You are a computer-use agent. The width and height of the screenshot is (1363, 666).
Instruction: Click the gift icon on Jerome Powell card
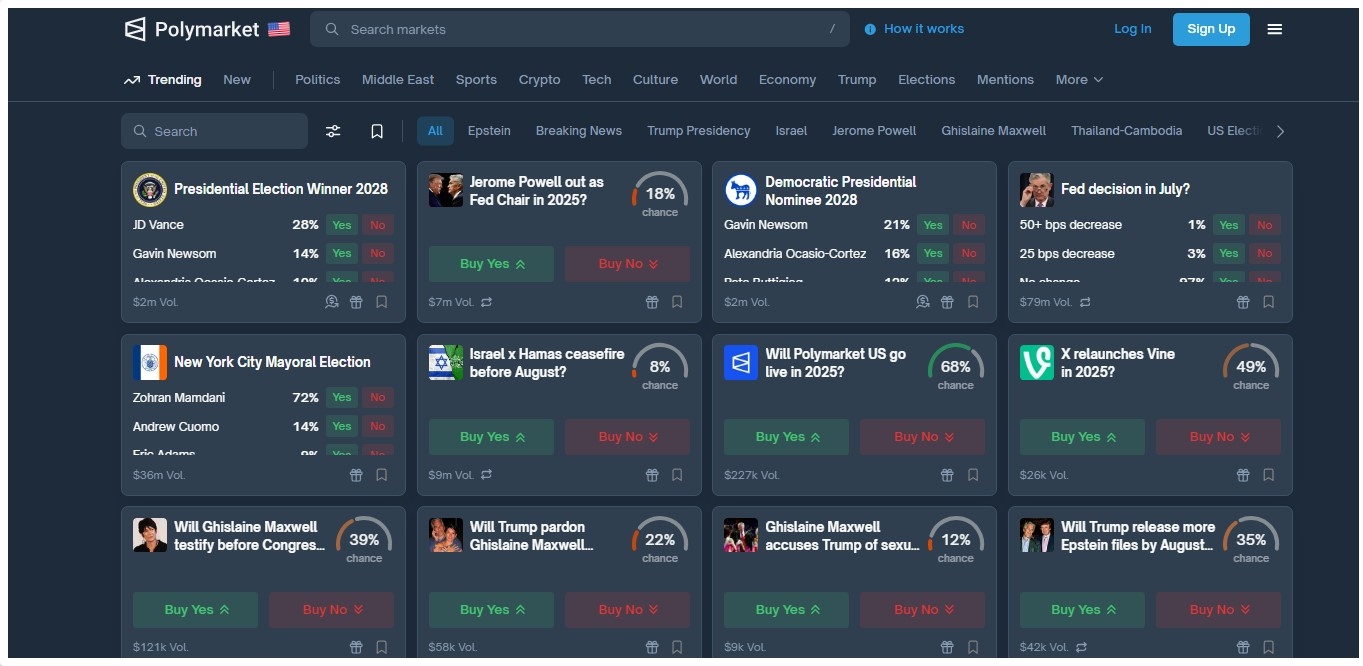pyautogui.click(x=652, y=302)
